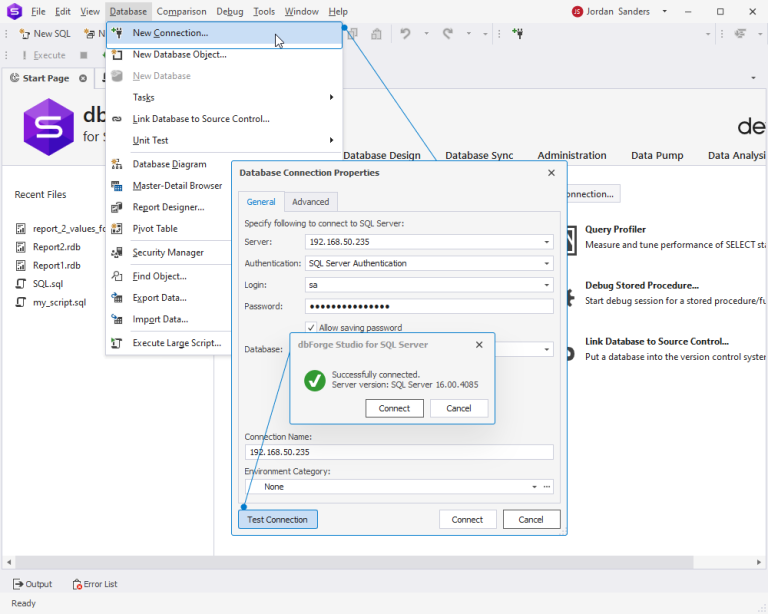This screenshot has height=614, width=768.
Task: Click the Import Data icon
Action: click(x=117, y=319)
